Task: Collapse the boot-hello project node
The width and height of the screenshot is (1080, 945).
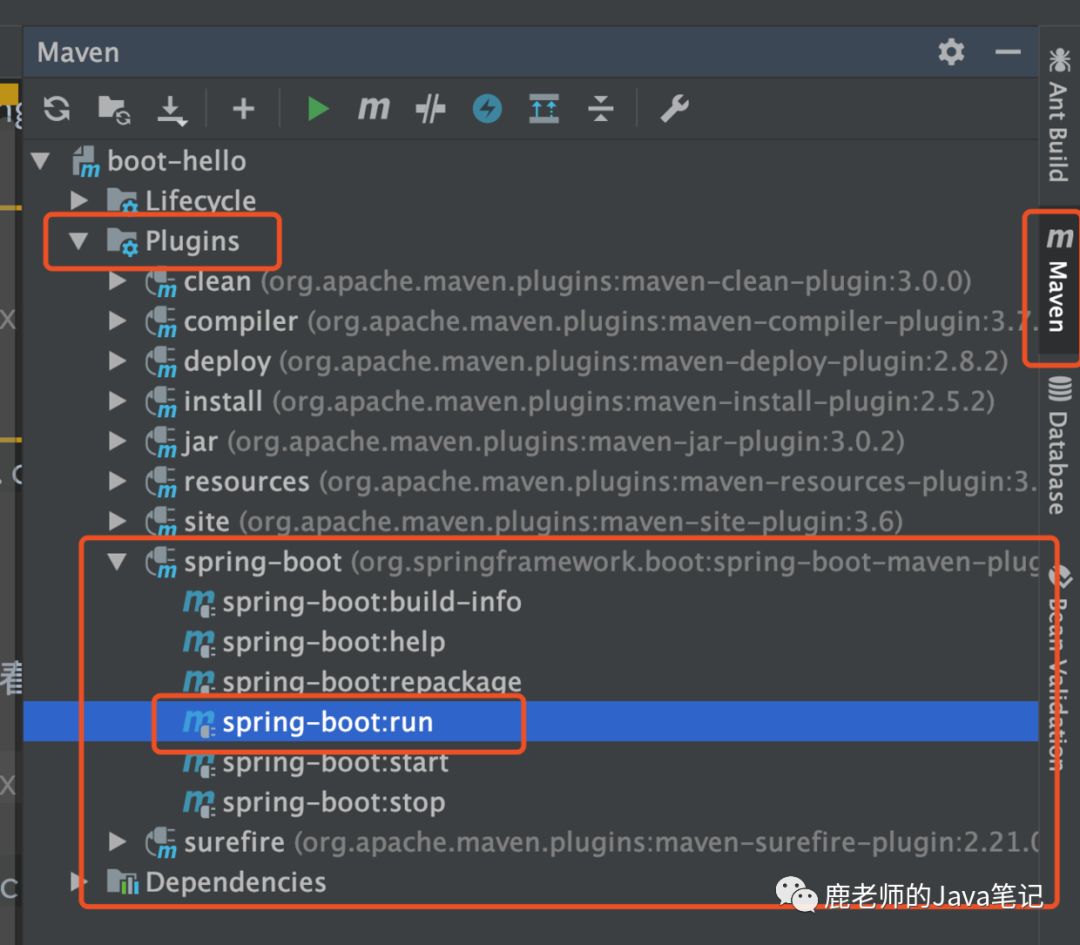Action: coord(40,161)
